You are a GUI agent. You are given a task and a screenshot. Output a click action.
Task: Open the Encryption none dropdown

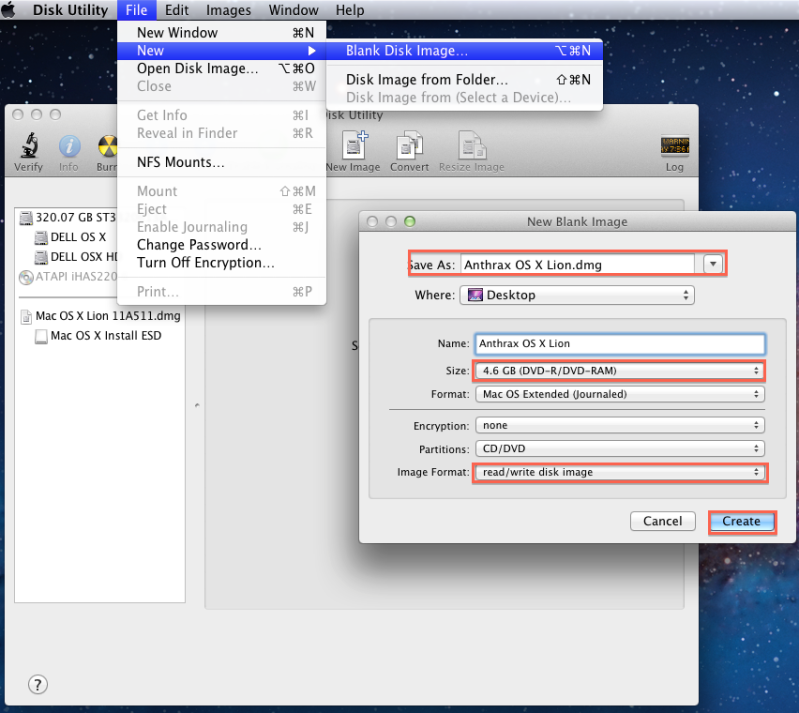click(620, 425)
